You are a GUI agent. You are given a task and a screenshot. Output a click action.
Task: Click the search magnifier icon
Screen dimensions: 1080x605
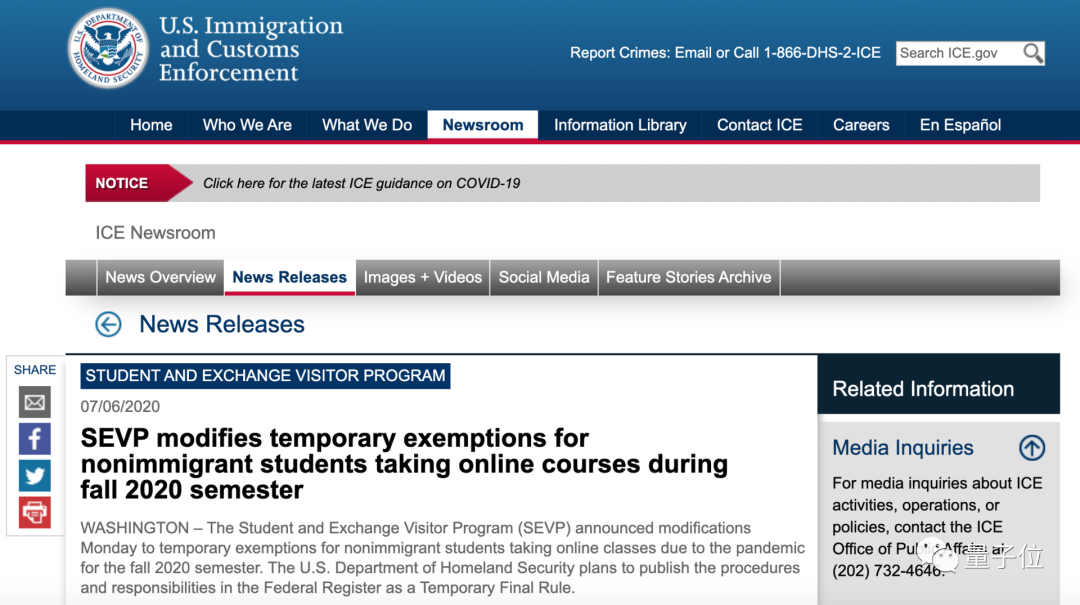pyautogui.click(x=1032, y=53)
